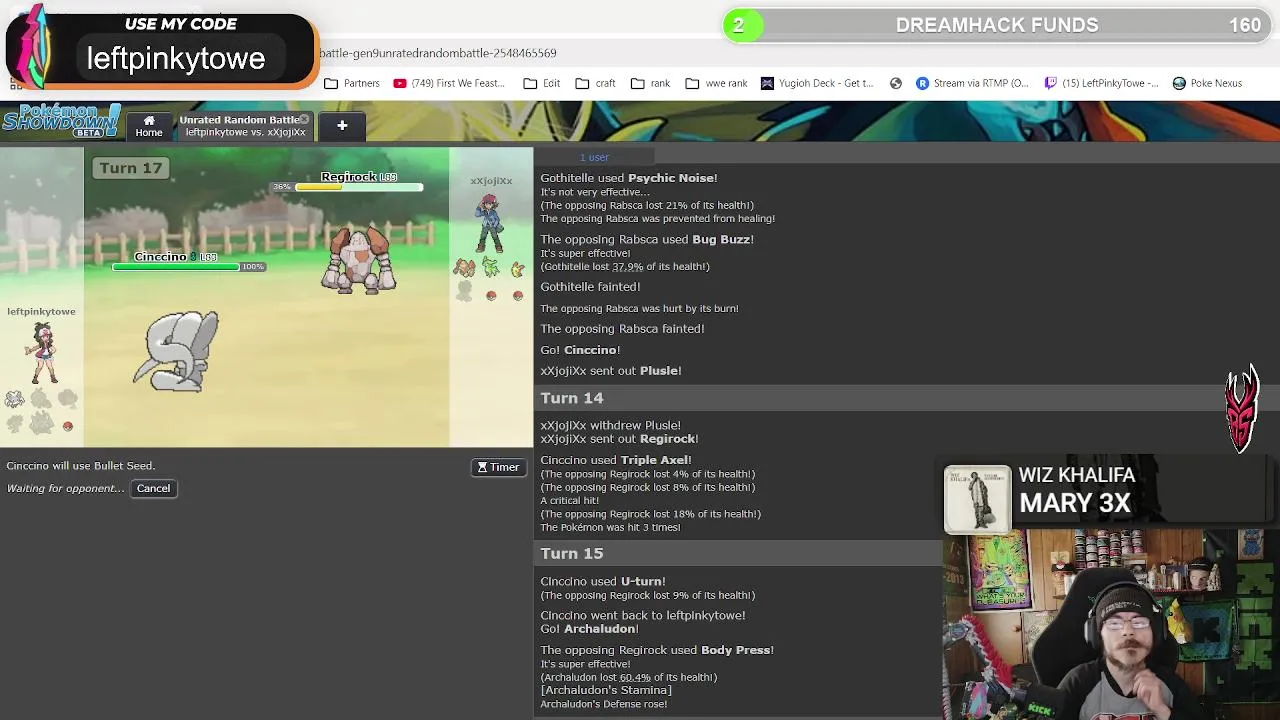Click the green number 2 badge

coord(742,25)
